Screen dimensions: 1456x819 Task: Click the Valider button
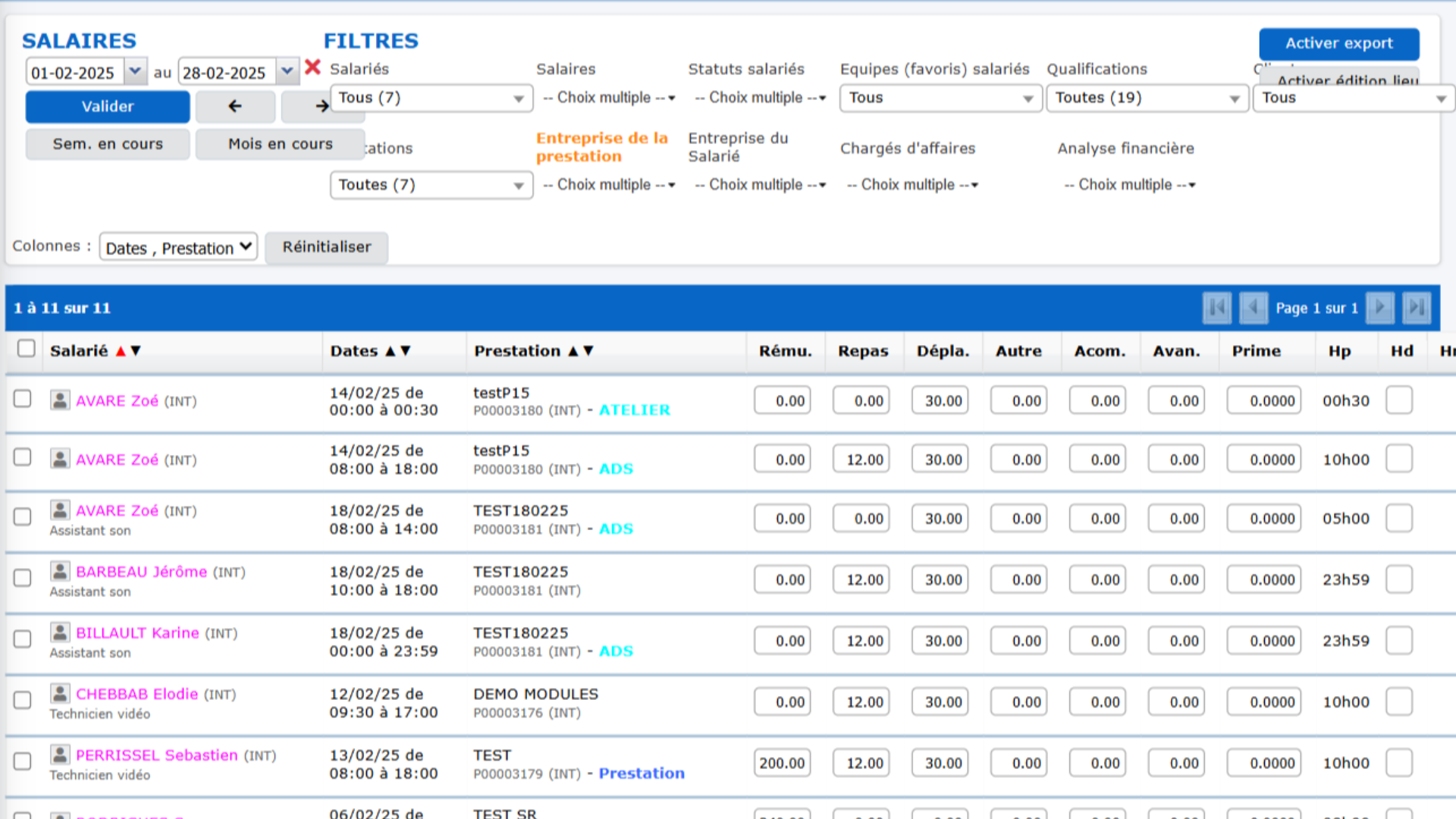(108, 106)
